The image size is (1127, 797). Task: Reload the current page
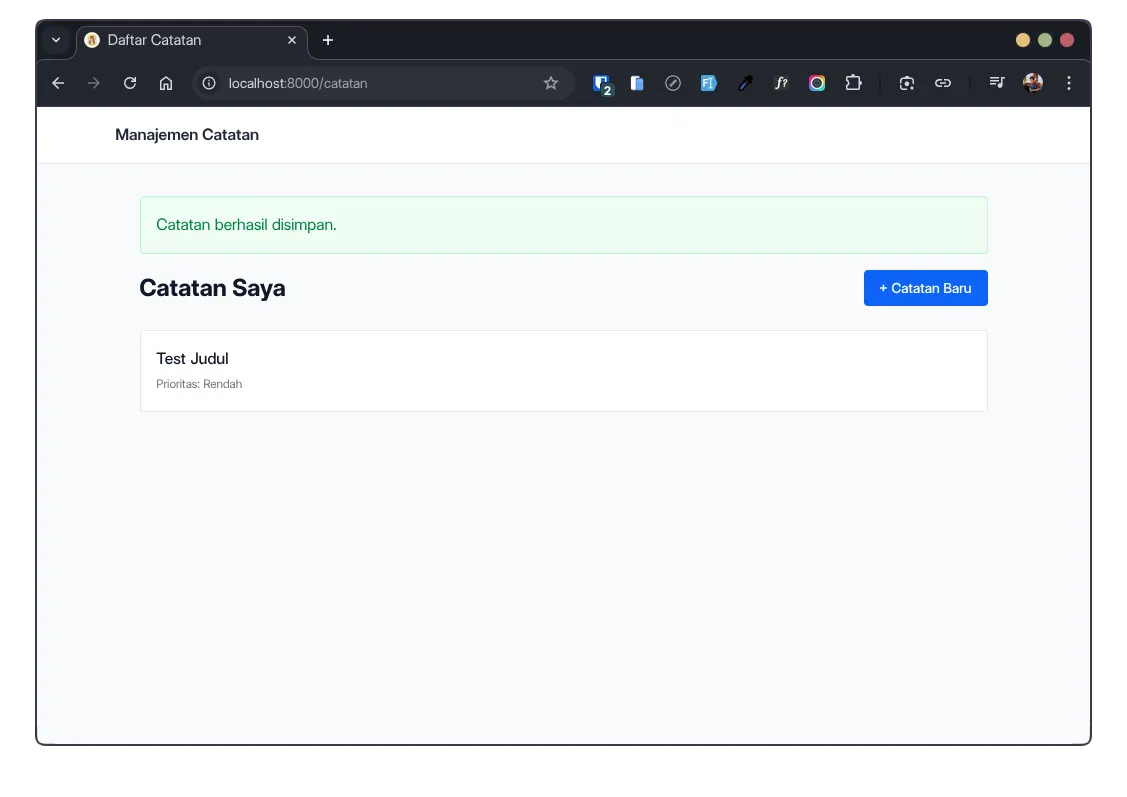(130, 84)
